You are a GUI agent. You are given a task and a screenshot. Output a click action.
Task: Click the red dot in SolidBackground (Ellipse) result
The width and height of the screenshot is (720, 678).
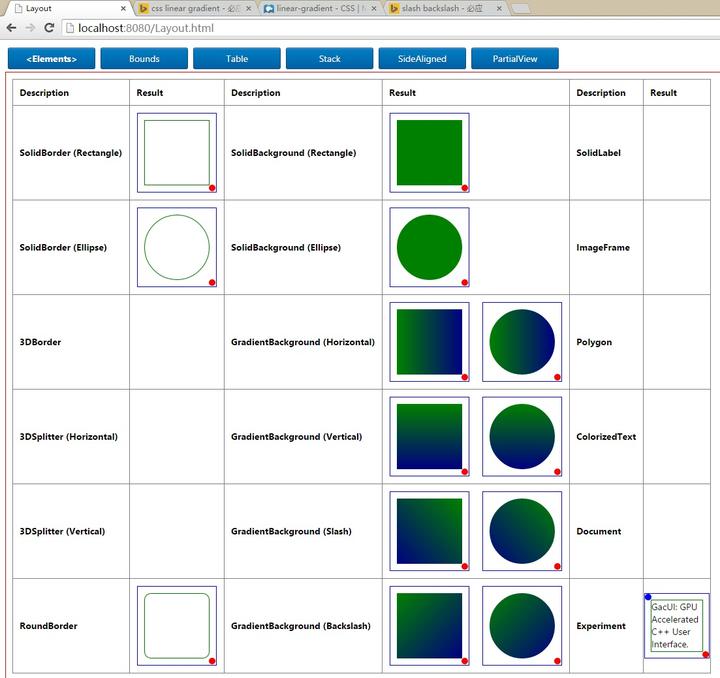click(x=465, y=283)
